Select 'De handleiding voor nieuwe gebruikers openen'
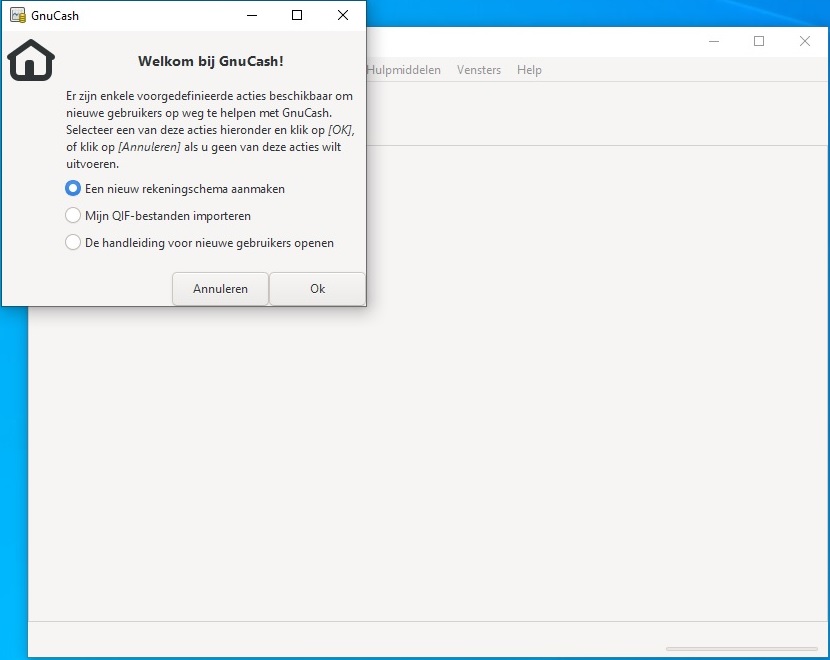The width and height of the screenshot is (830, 660). (x=73, y=242)
